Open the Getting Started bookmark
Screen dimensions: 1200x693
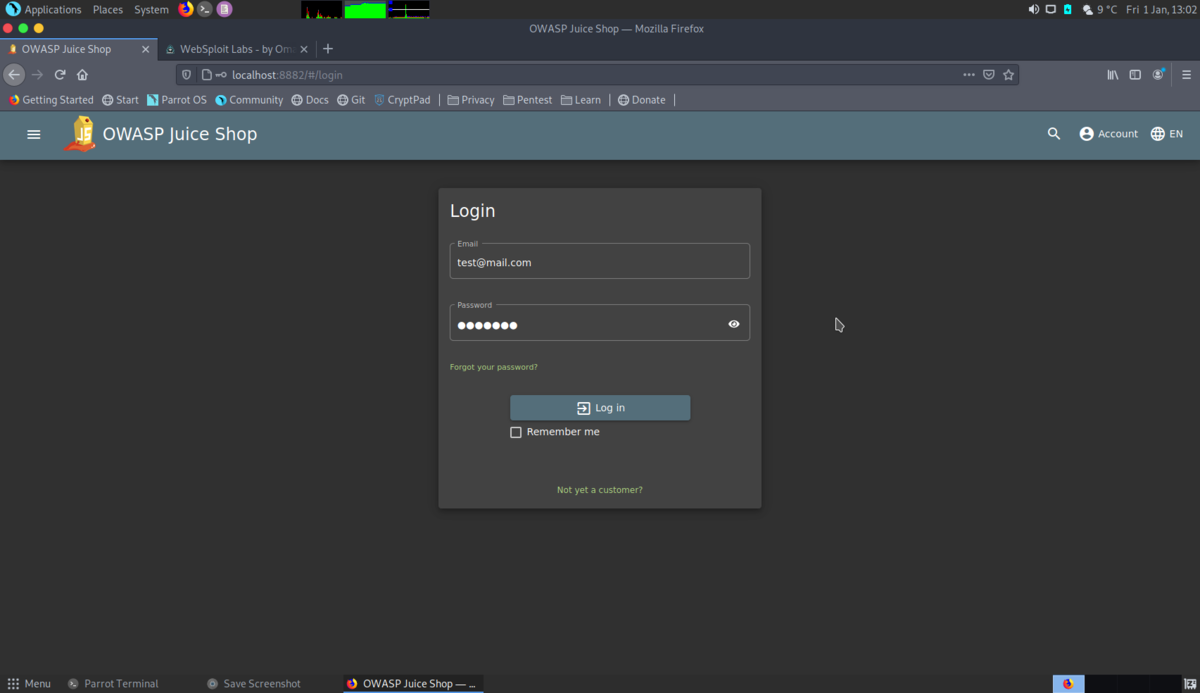pyautogui.click(x=51, y=100)
